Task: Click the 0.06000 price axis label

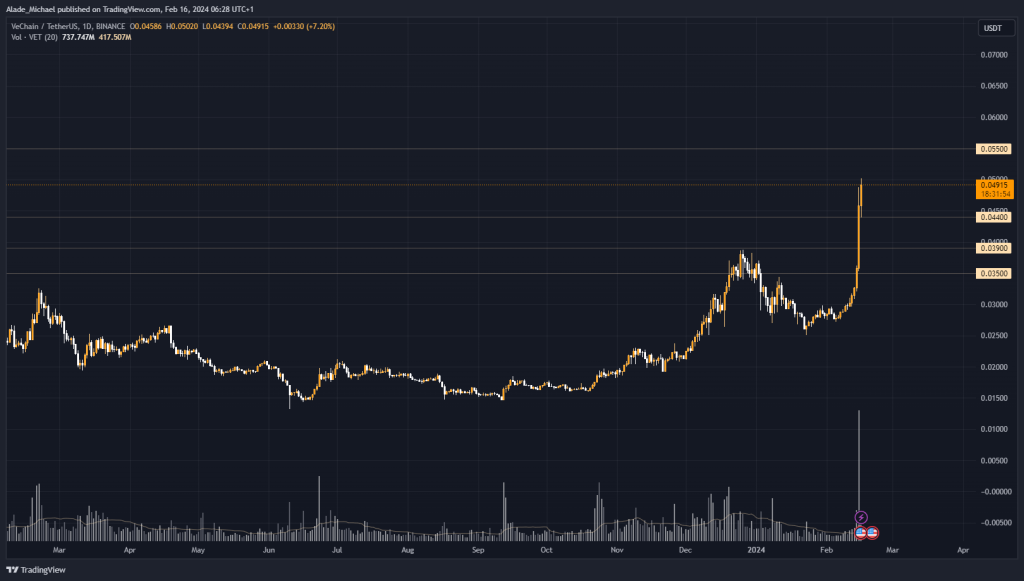Action: pos(994,118)
